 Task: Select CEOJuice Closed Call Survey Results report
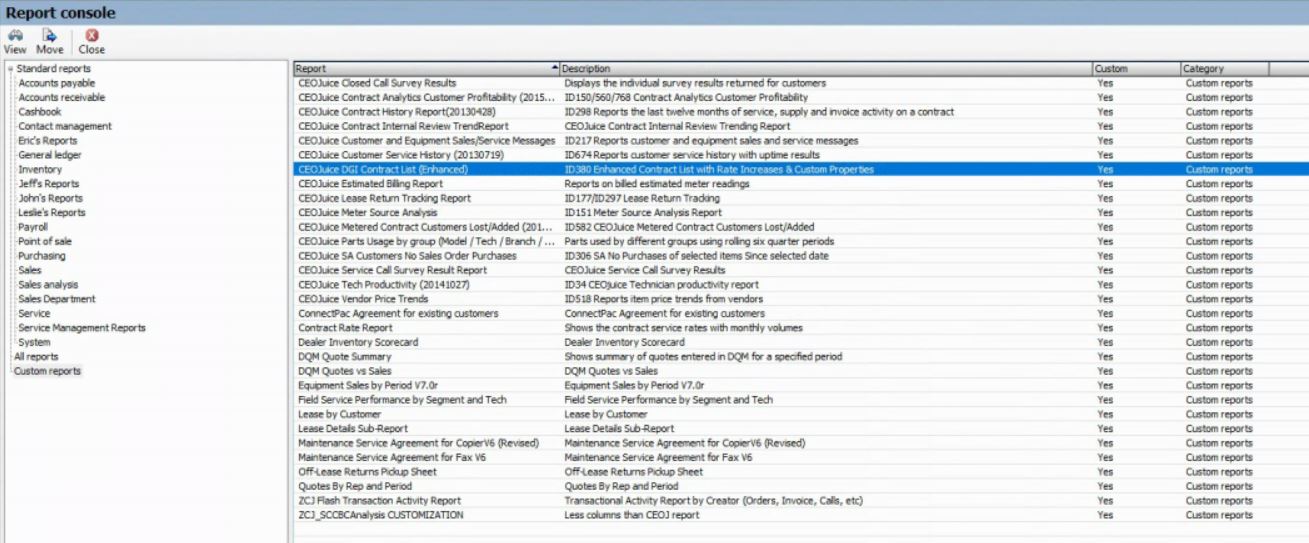coord(377,83)
